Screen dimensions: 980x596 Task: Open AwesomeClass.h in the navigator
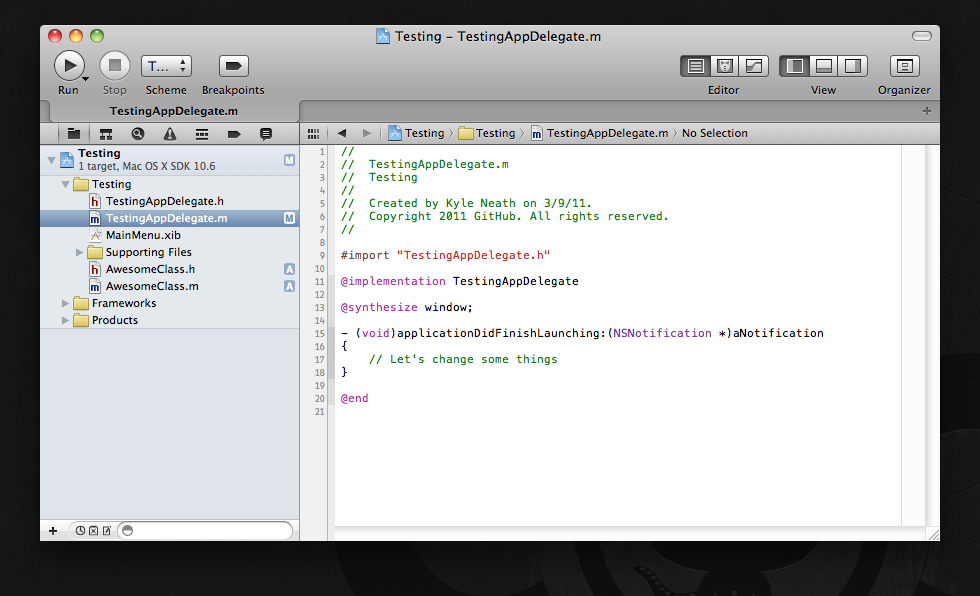point(150,269)
